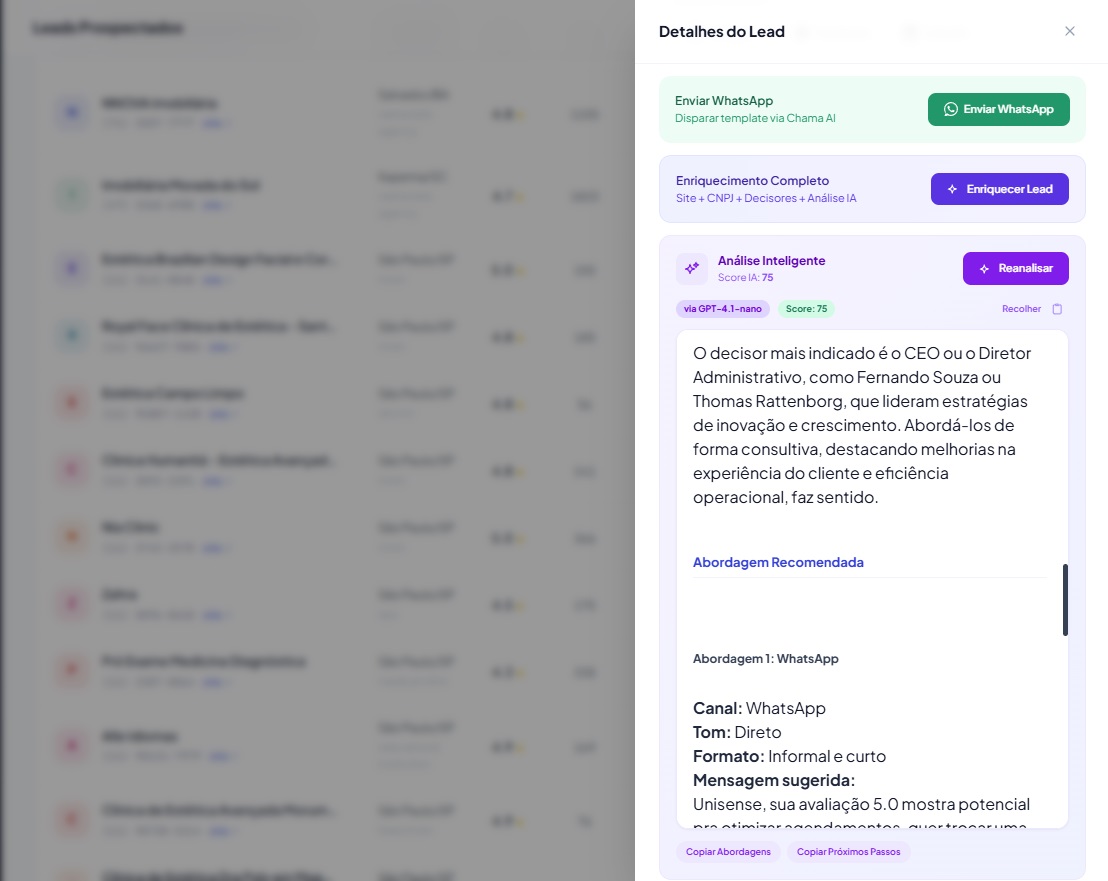1108x881 pixels.
Task: Click the green Score: 75 badge
Action: pos(807,309)
